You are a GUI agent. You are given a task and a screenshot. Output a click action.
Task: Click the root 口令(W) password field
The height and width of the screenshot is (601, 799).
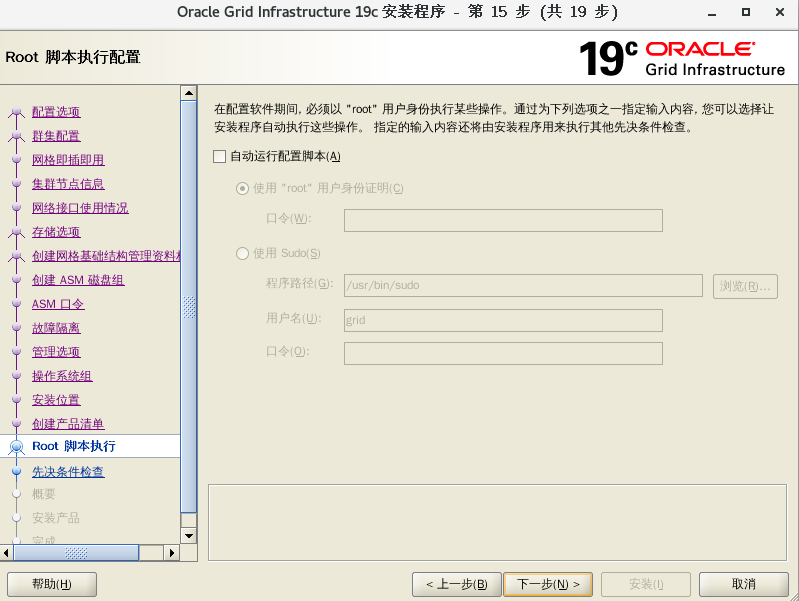coord(503,220)
